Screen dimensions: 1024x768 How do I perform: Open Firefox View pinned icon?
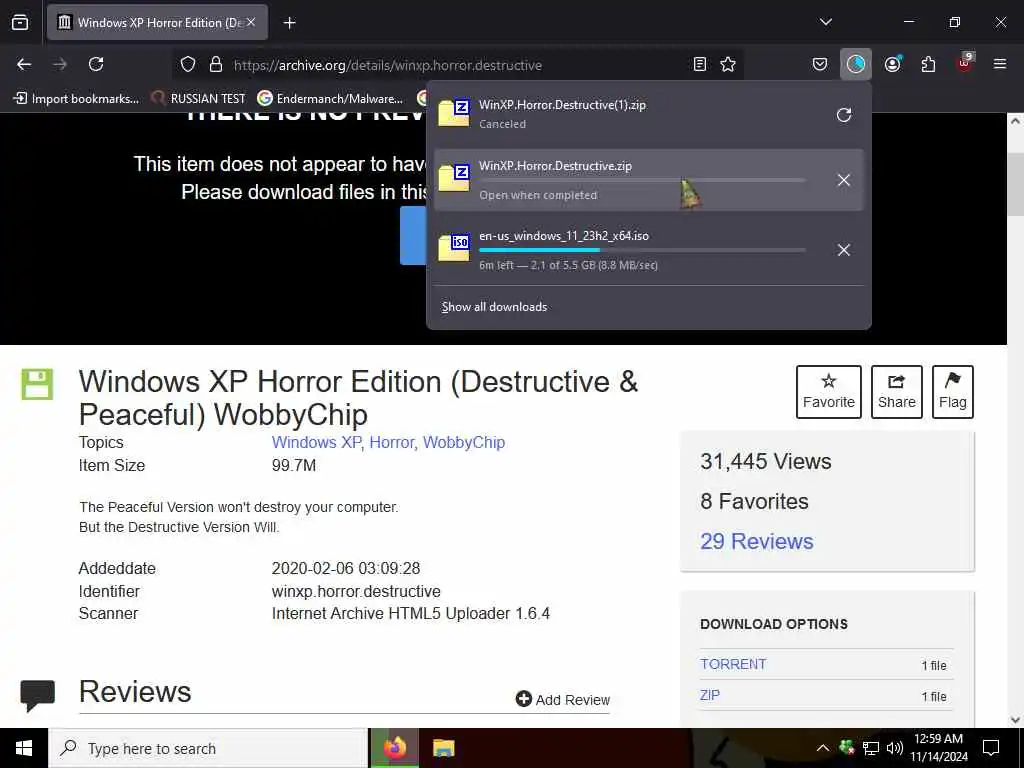click(20, 22)
